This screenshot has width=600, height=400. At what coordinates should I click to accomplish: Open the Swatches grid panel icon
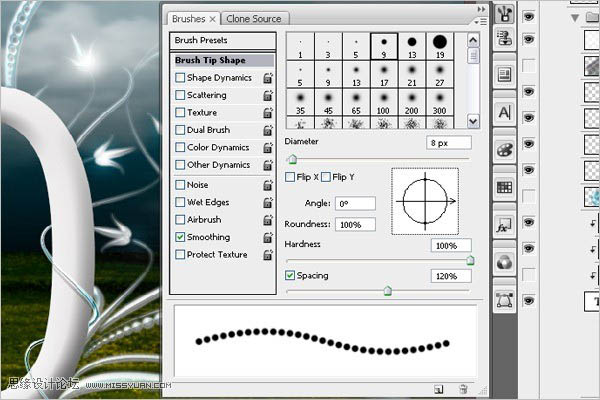(x=504, y=188)
